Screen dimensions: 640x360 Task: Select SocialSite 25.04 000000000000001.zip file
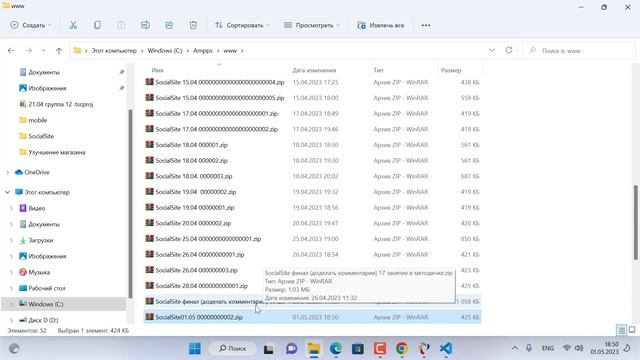tap(208, 239)
